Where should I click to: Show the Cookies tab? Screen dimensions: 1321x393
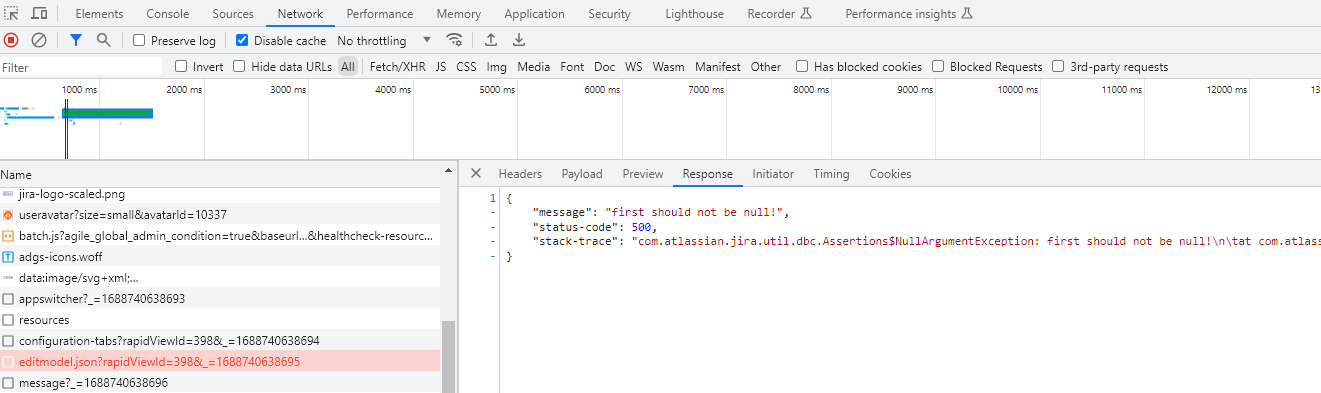tap(890, 174)
